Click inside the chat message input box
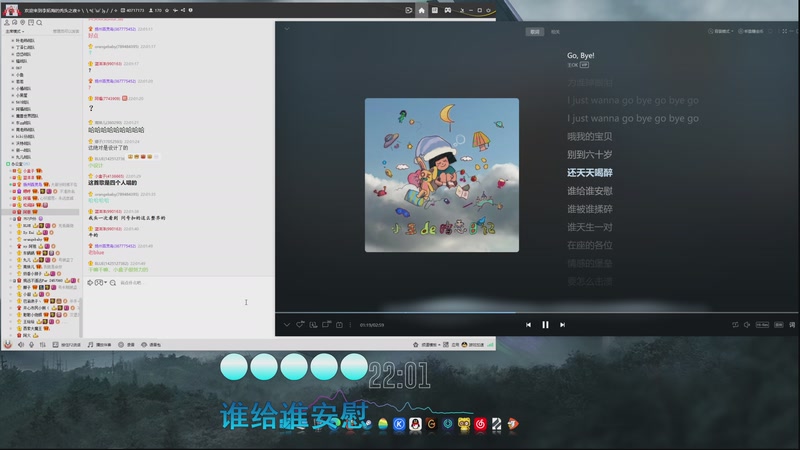800x450 pixels. click(179, 311)
